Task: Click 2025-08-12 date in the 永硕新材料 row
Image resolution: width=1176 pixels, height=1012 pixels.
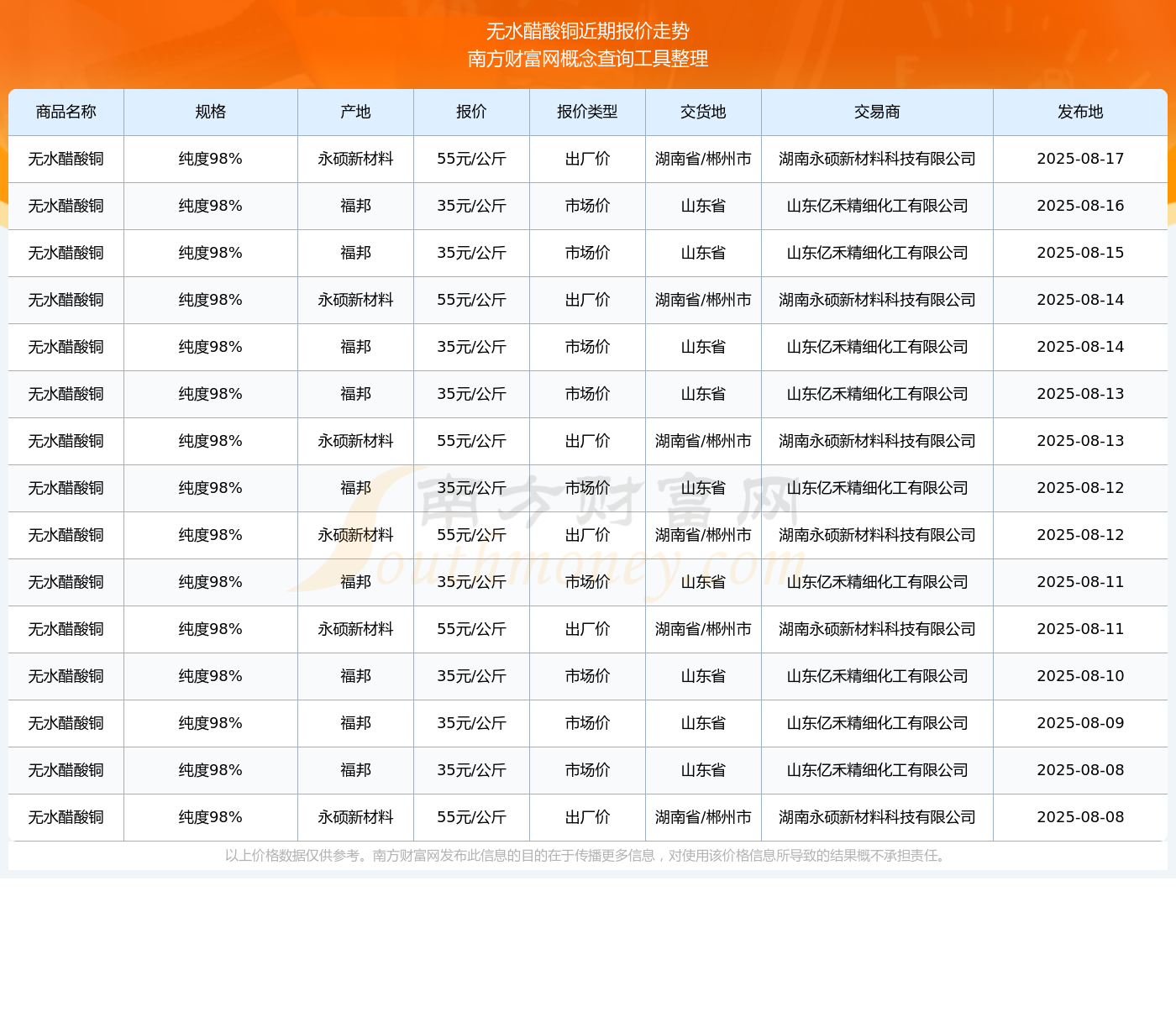Action: [1080, 535]
